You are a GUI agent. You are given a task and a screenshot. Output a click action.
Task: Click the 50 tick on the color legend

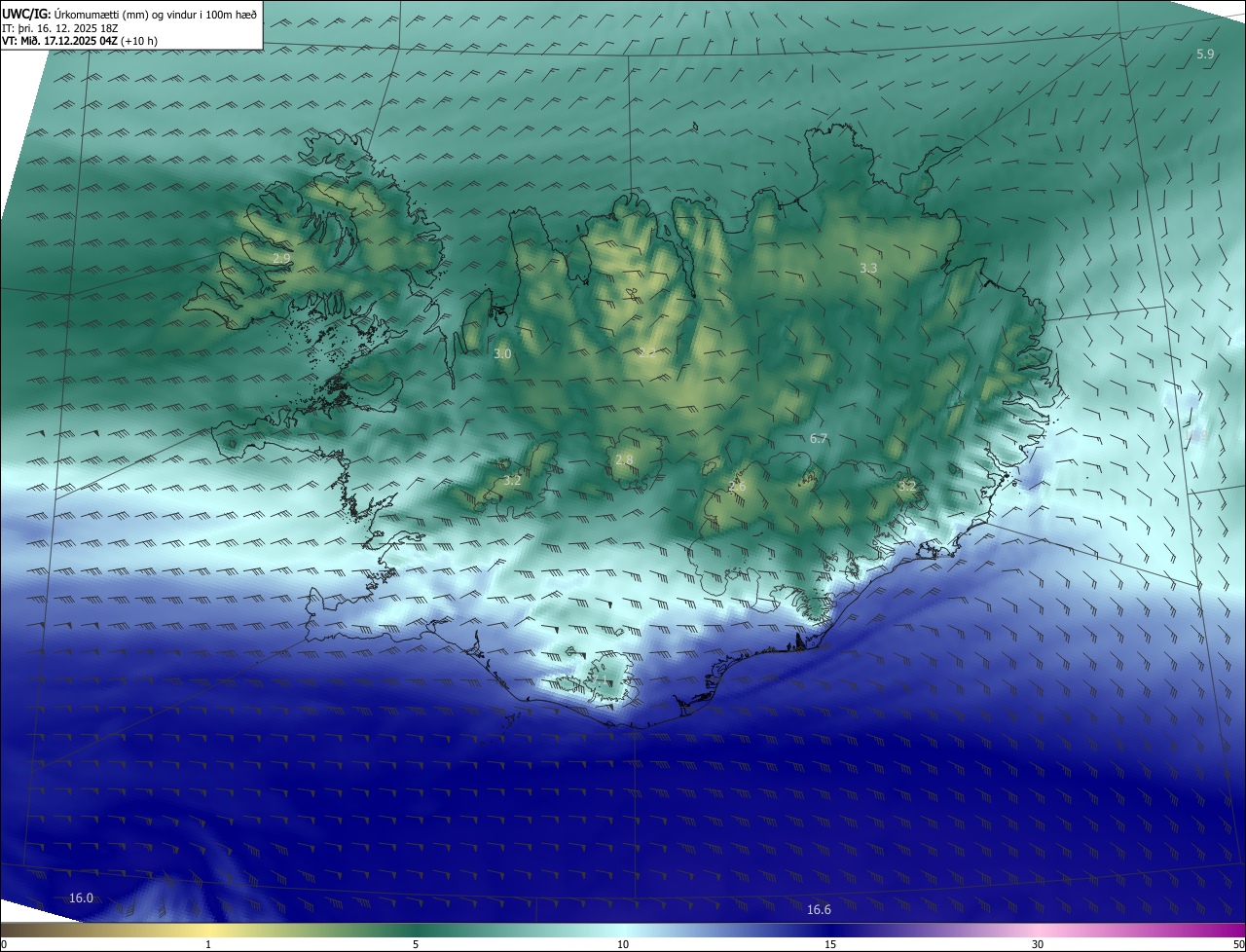coord(1237,944)
